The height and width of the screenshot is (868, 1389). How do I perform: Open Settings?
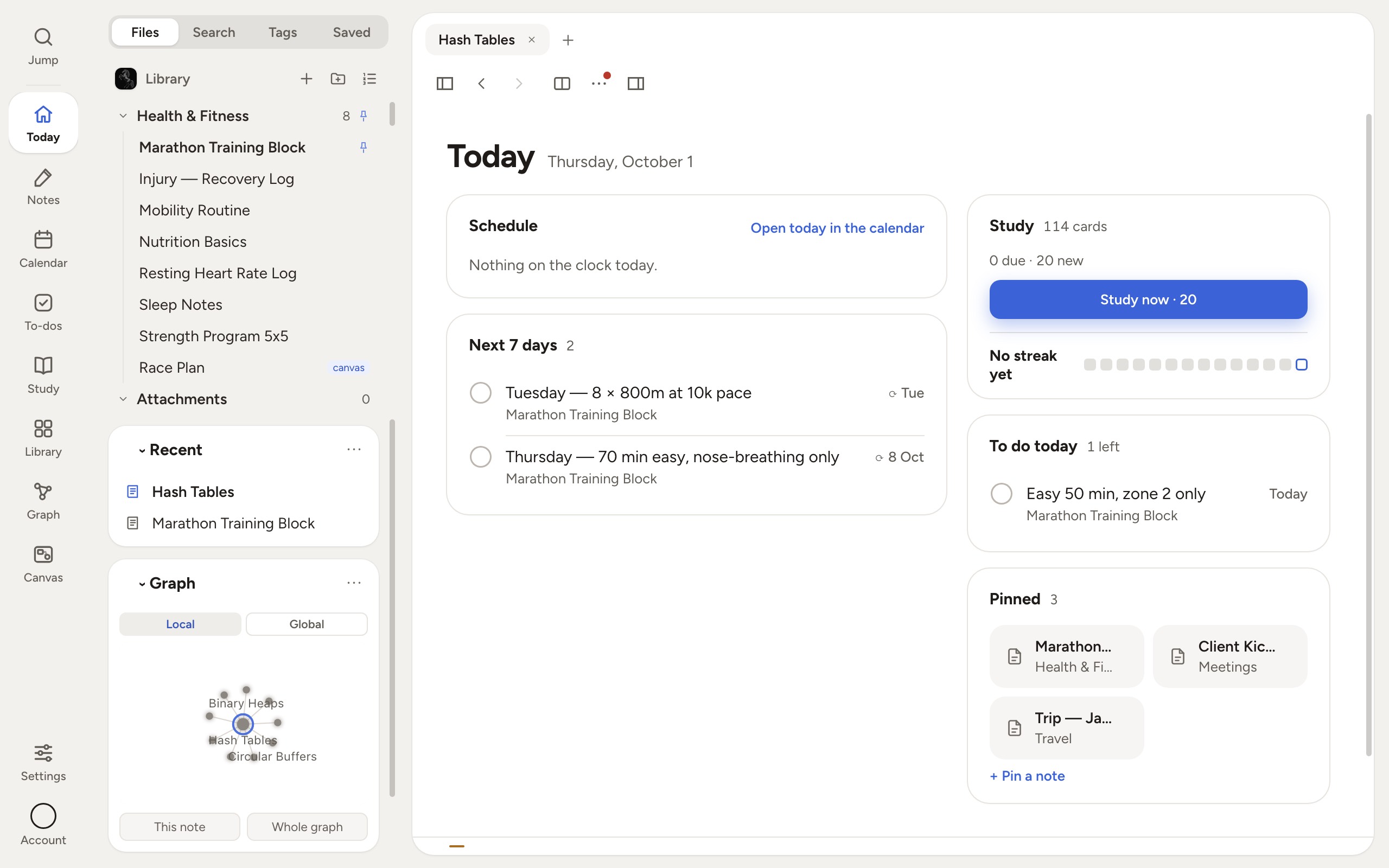coord(43,762)
